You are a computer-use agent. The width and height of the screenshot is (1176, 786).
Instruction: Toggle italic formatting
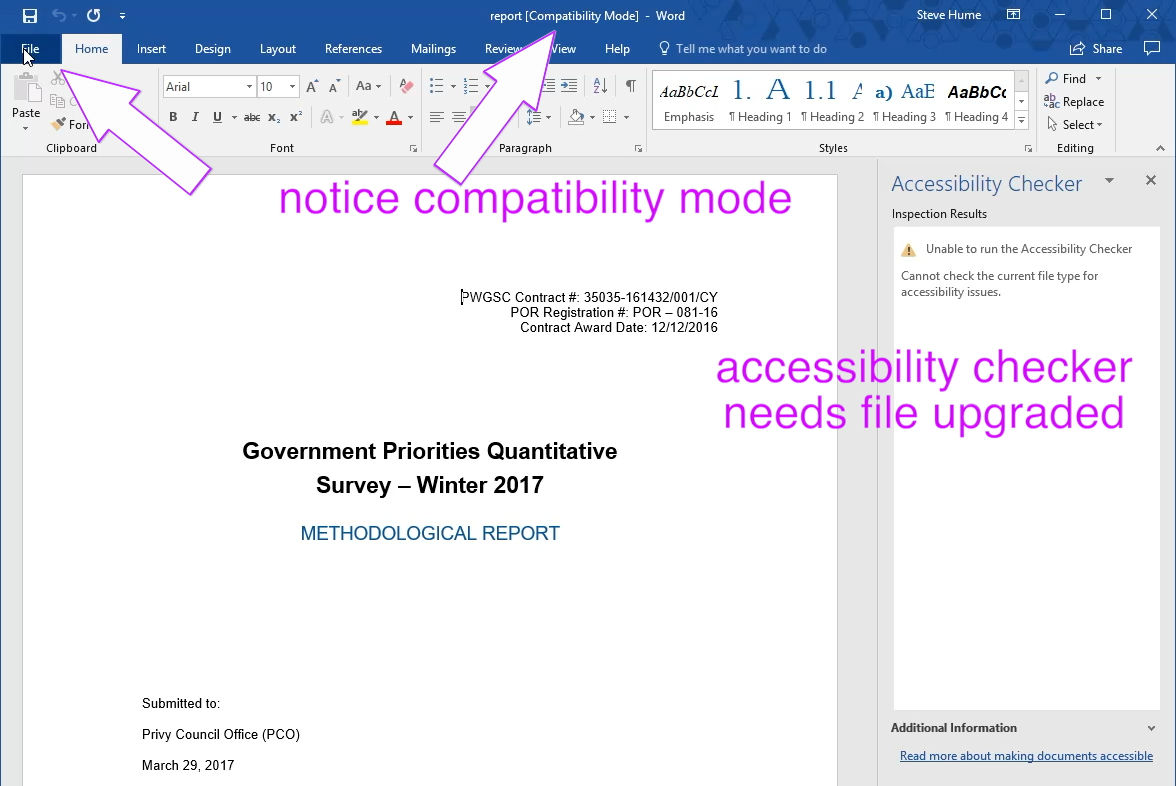click(195, 117)
